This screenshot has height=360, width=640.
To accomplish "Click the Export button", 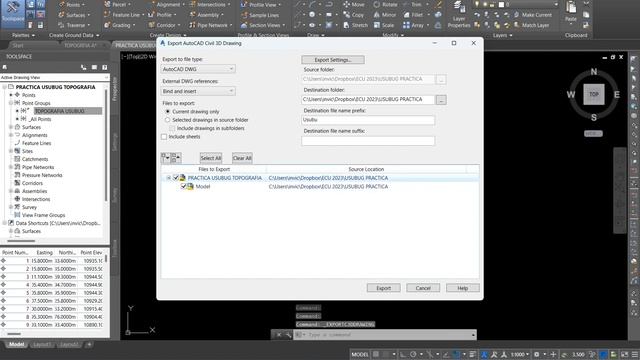I will [x=383, y=288].
